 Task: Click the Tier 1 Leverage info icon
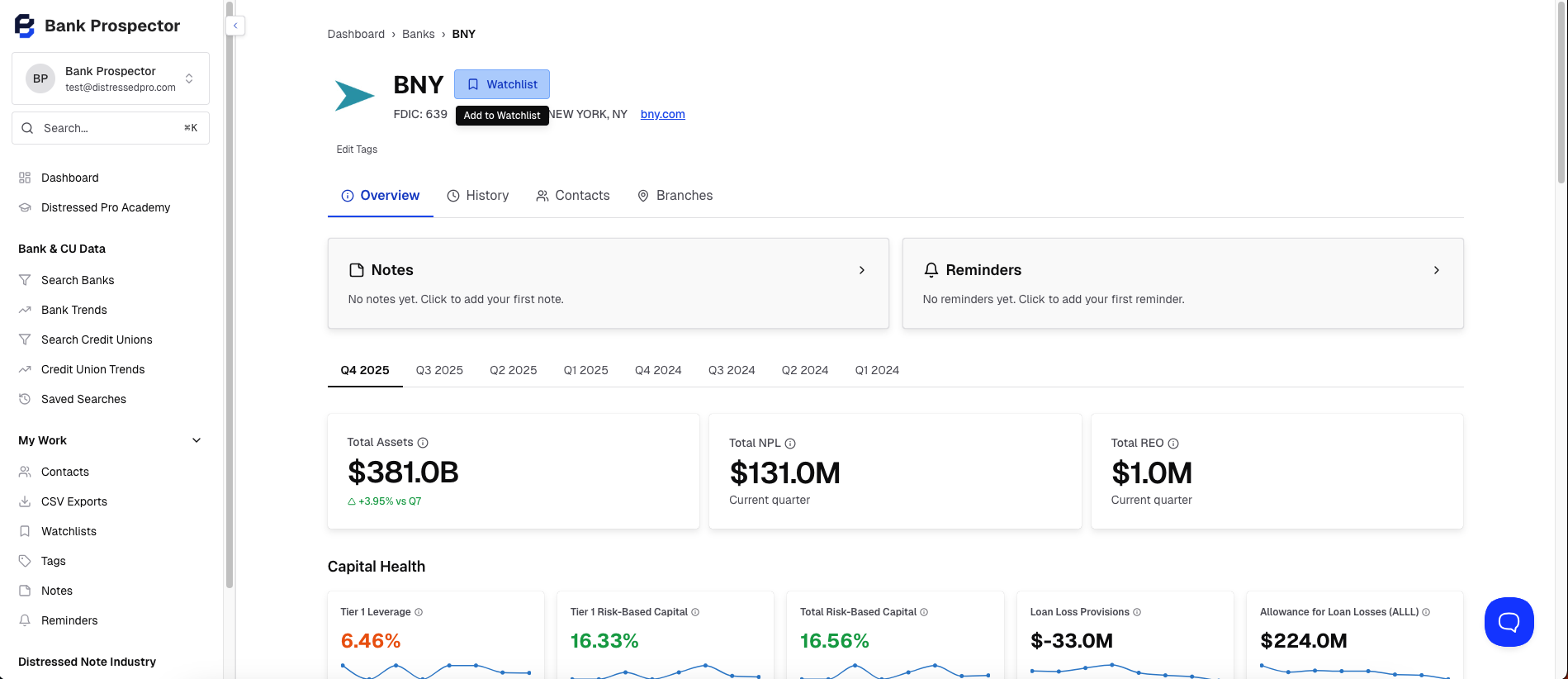point(419,612)
